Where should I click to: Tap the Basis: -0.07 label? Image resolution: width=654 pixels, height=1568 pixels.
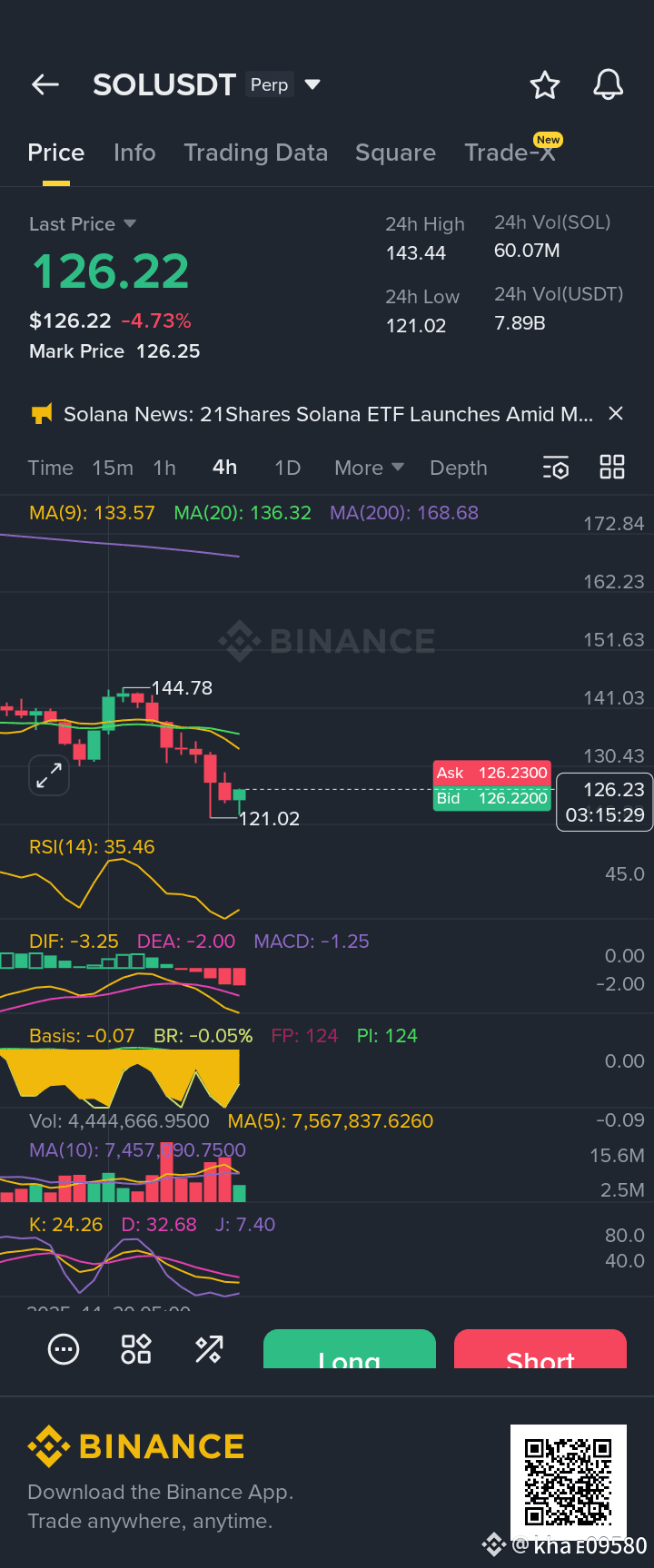[x=82, y=1036]
